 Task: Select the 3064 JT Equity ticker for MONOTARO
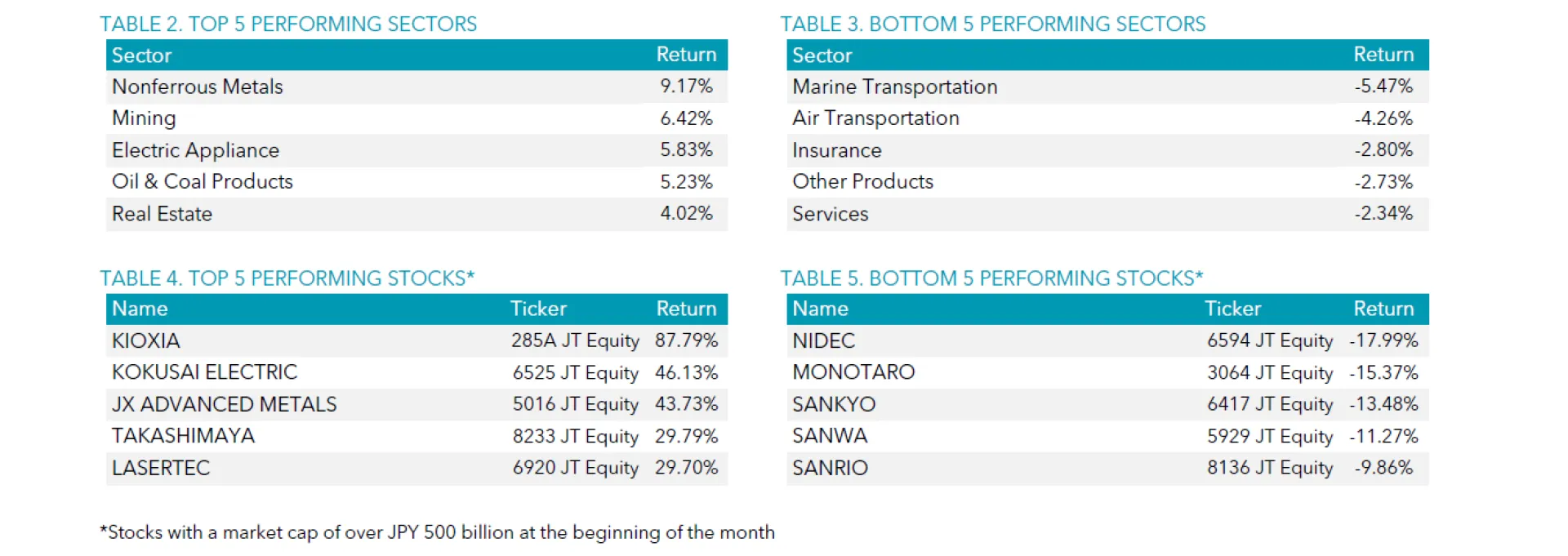pyautogui.click(x=1270, y=372)
